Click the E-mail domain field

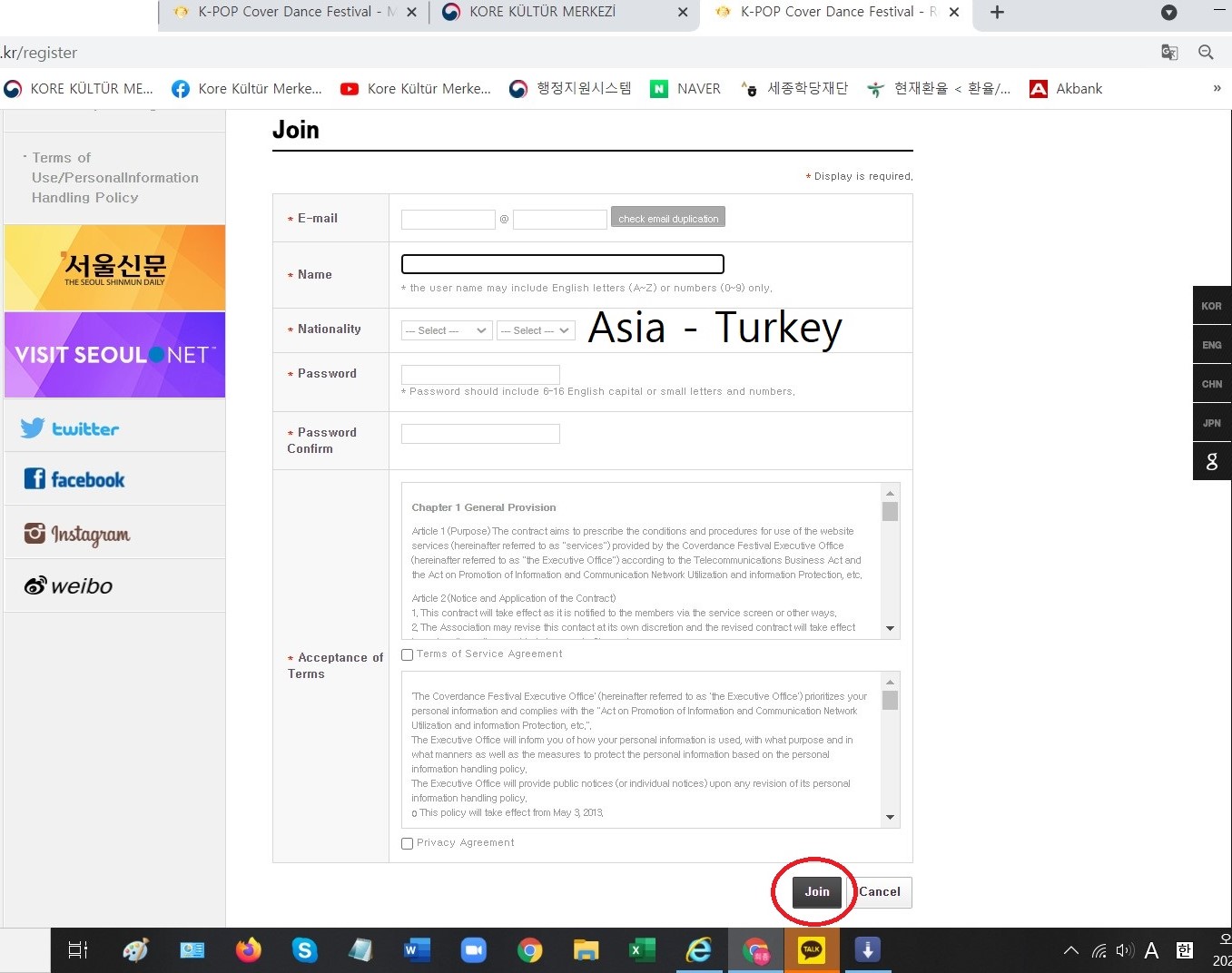pos(560,219)
